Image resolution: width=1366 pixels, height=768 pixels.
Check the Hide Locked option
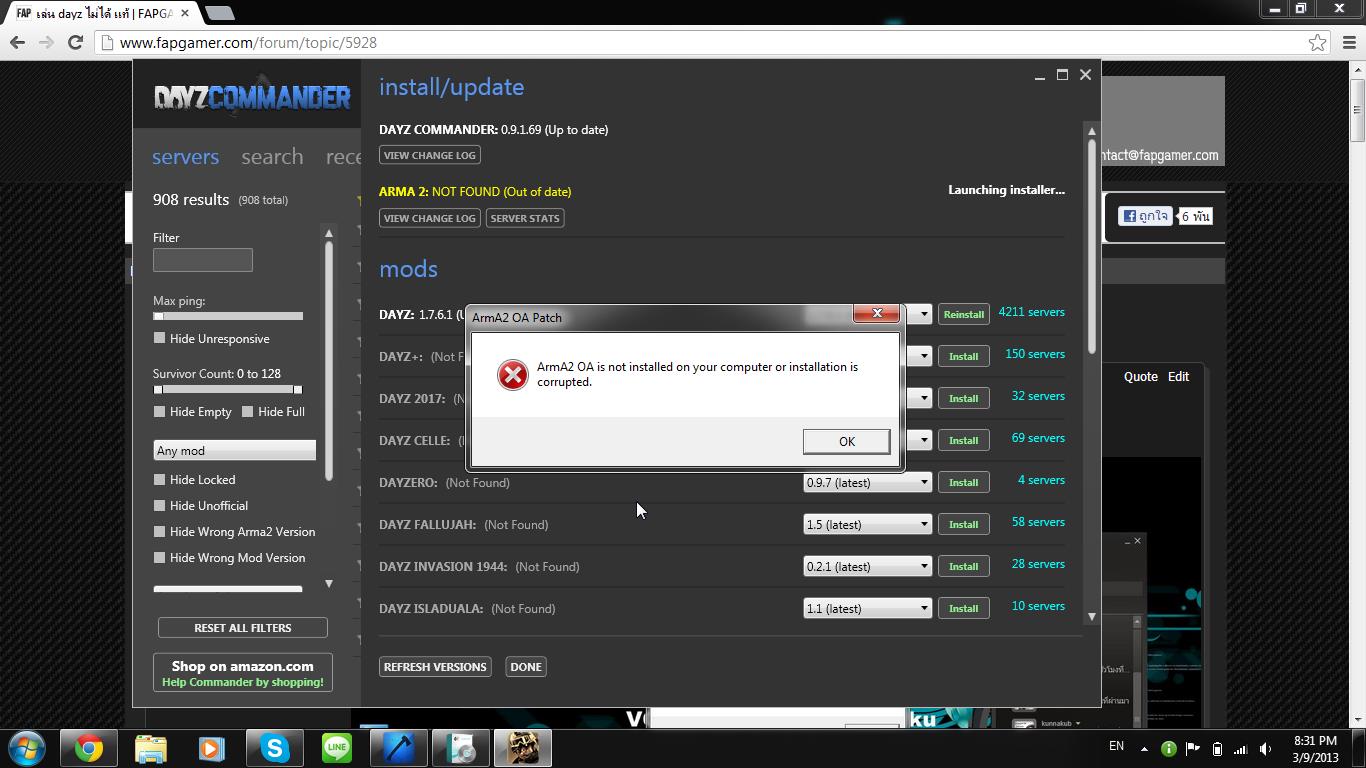(159, 479)
